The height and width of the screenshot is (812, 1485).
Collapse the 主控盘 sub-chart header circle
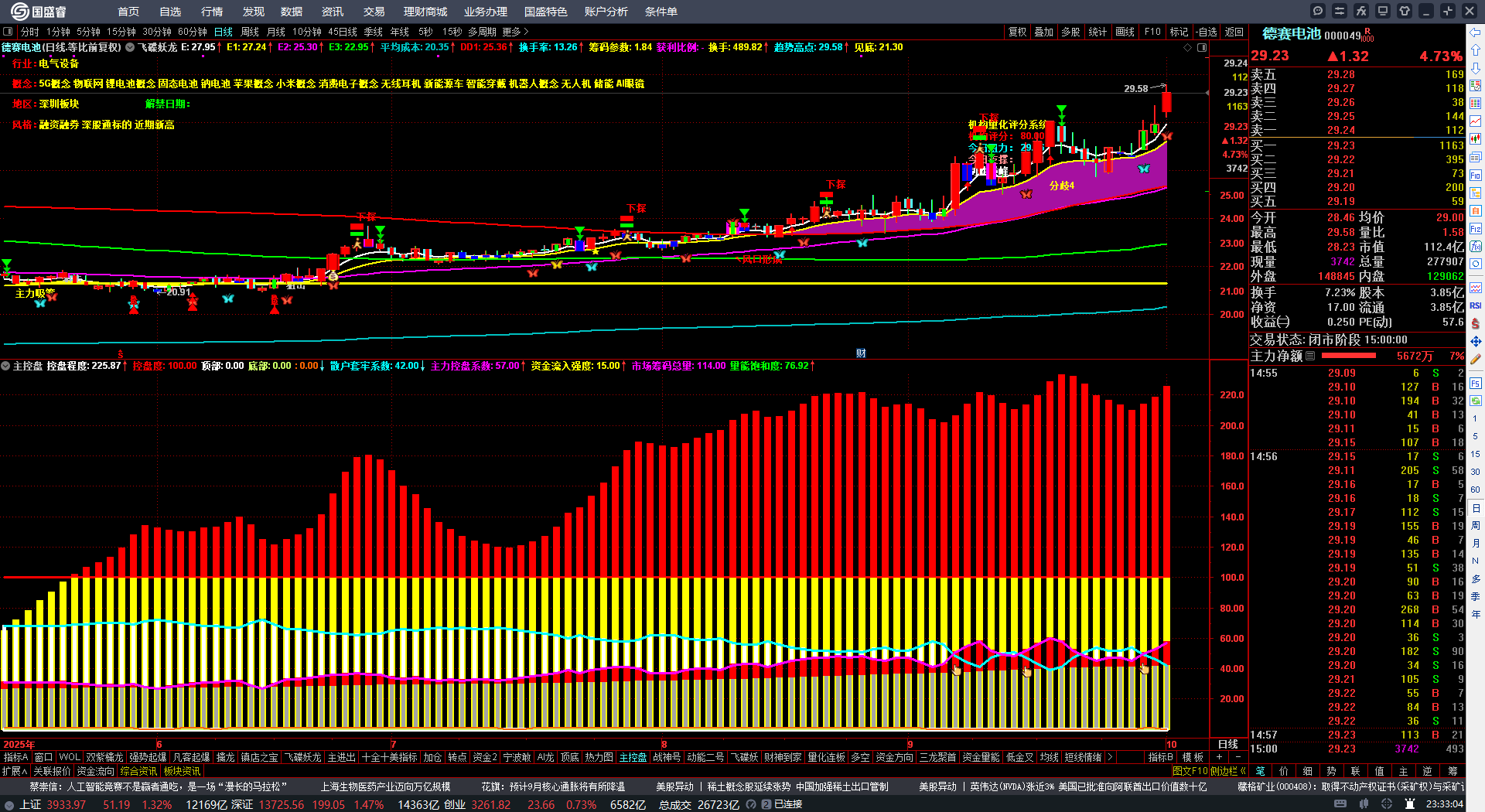click(x=5, y=366)
